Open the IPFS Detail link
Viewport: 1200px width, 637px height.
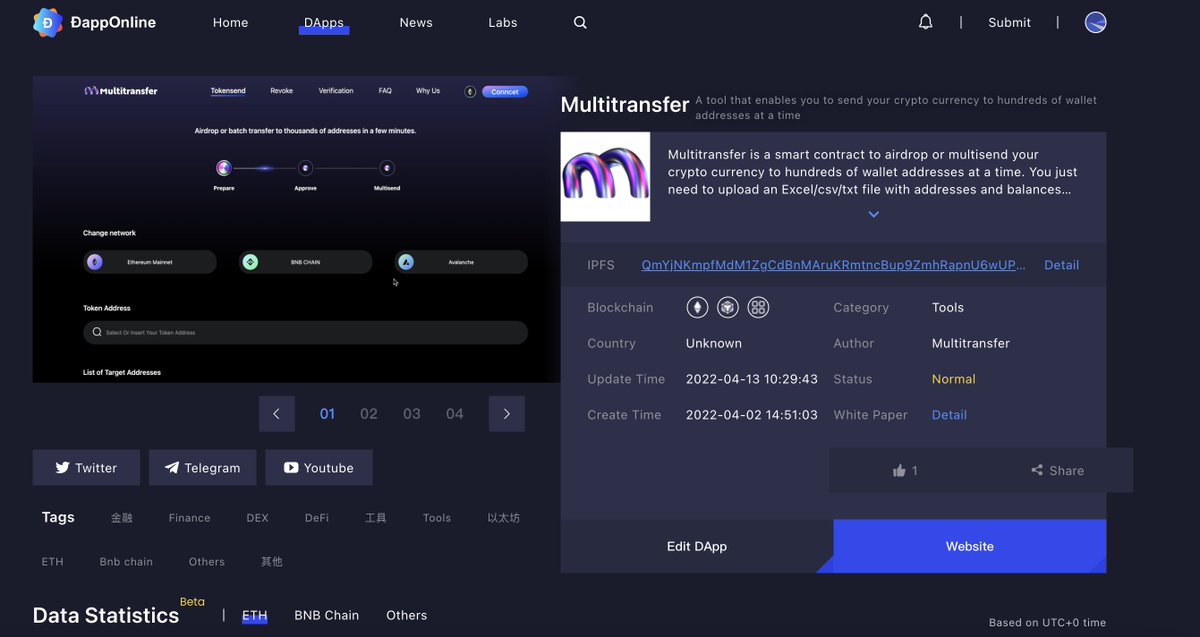(x=1061, y=265)
